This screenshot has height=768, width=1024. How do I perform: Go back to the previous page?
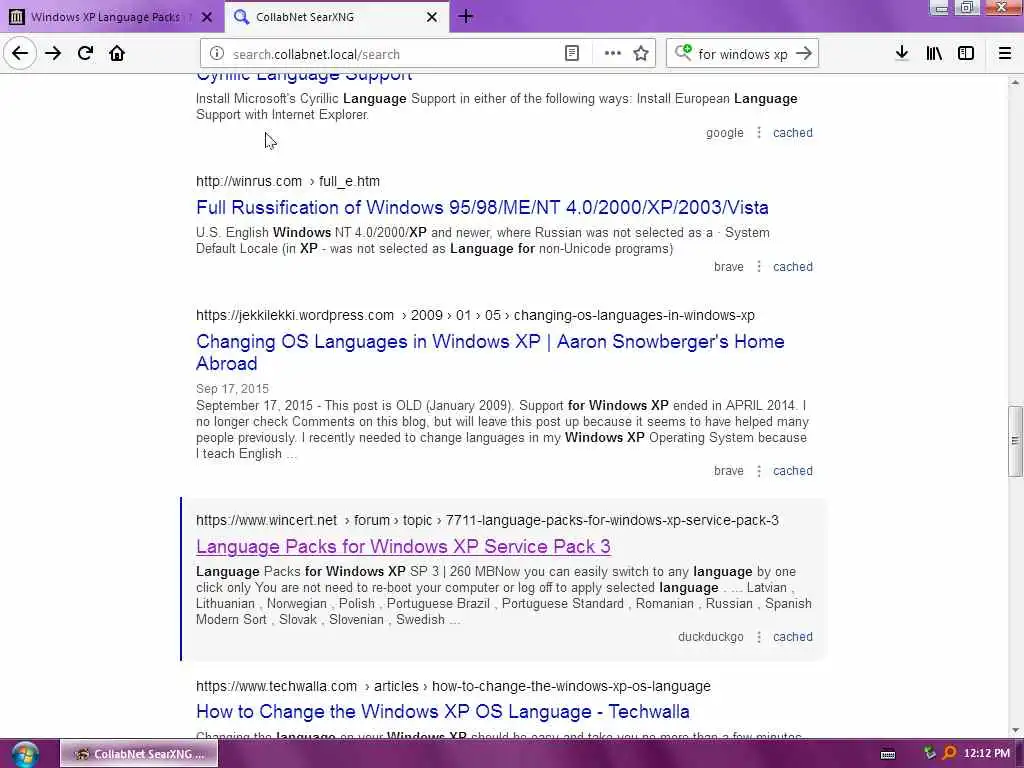(x=20, y=54)
